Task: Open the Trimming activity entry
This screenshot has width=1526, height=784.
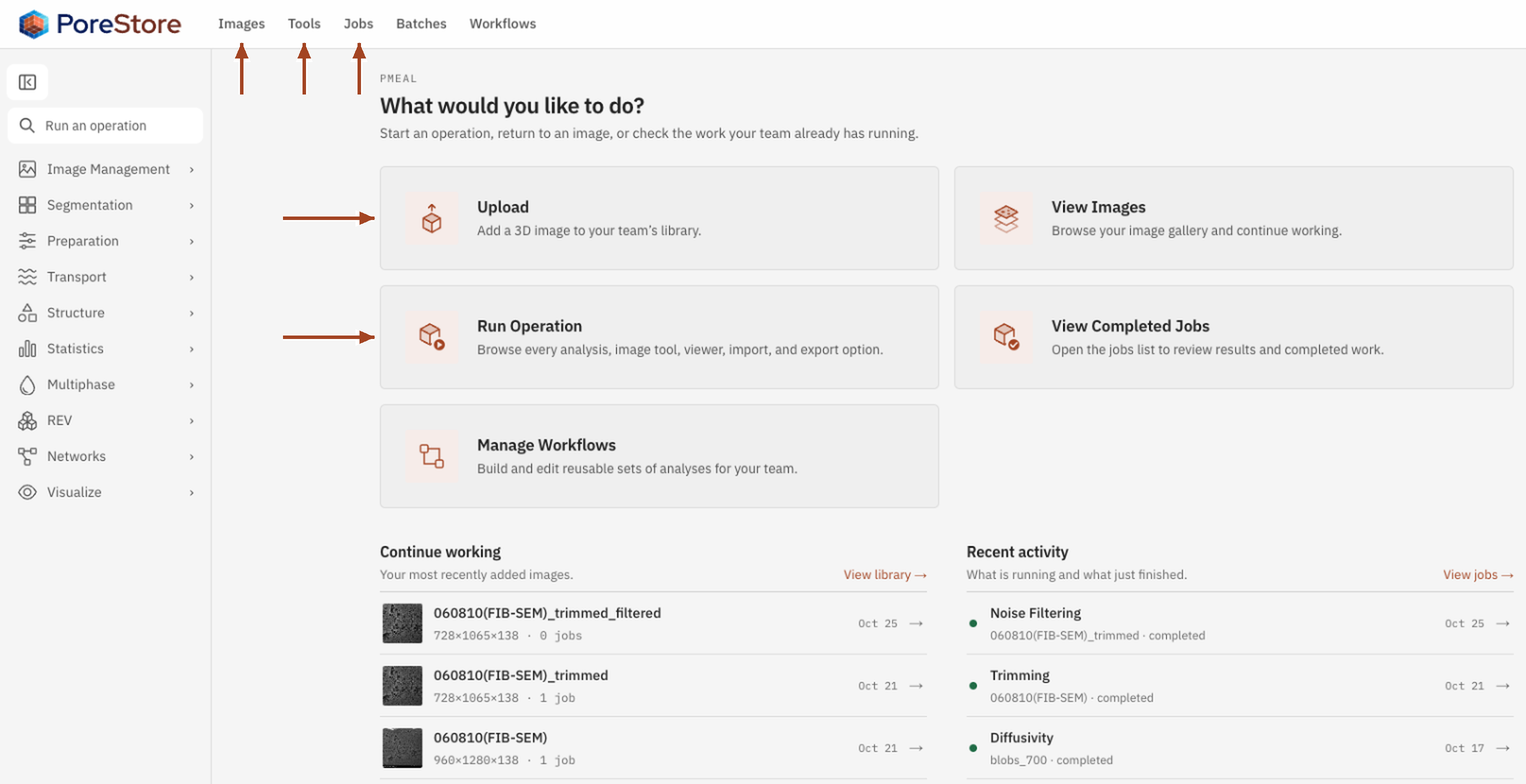Action: 1239,686
